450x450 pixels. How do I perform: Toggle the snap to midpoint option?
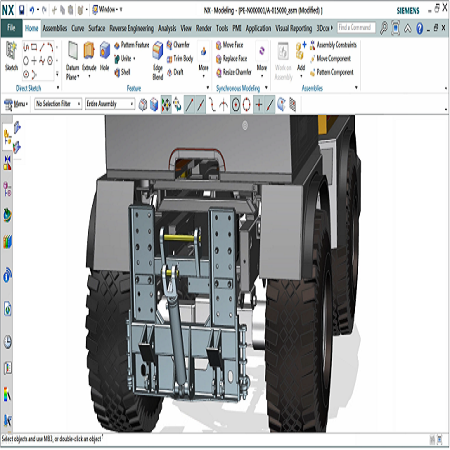pyautogui.click(x=201, y=105)
